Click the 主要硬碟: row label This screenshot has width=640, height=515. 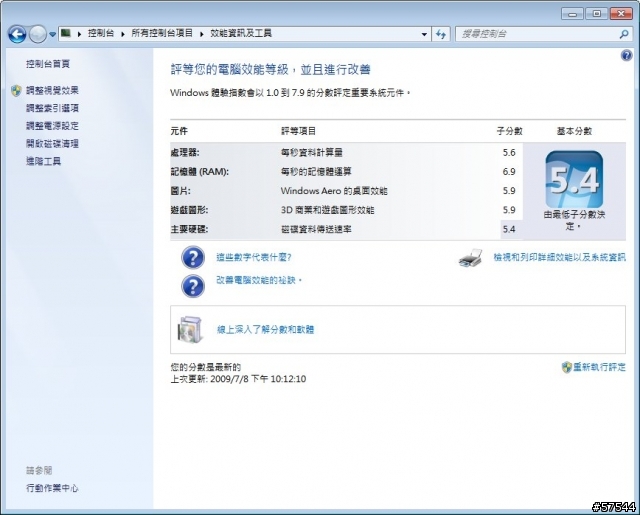tap(189, 229)
